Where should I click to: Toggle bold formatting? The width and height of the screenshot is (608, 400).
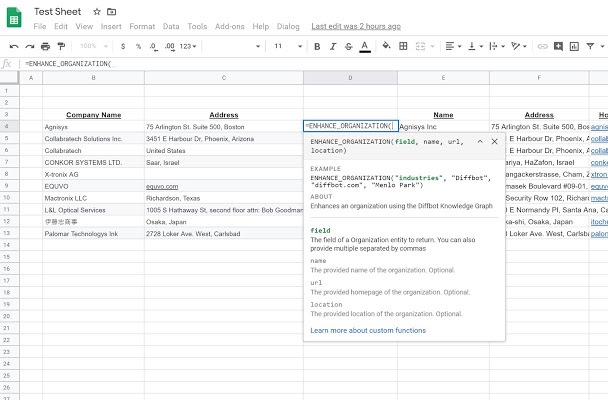click(317, 47)
